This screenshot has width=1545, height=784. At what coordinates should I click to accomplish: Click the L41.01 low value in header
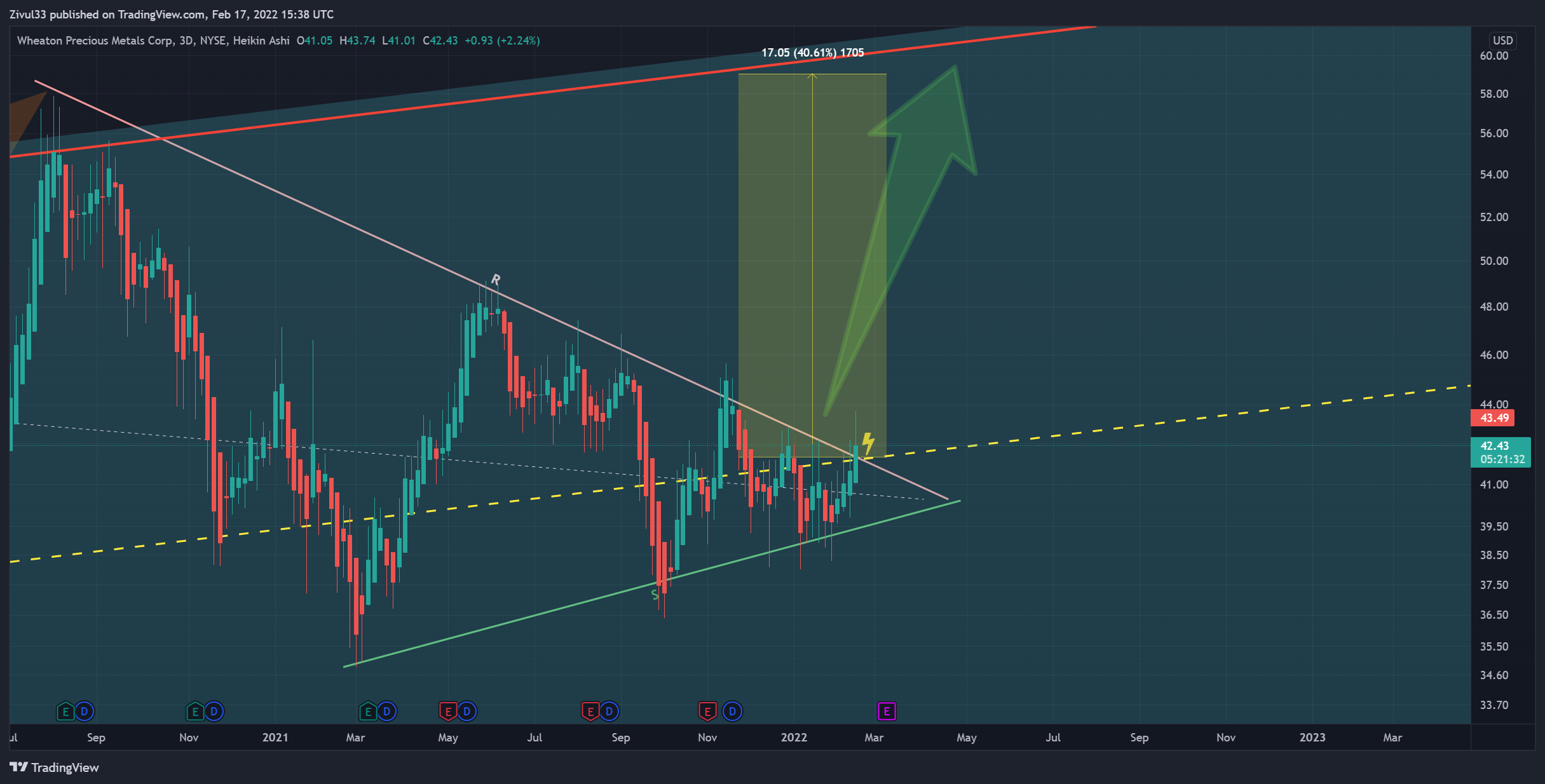(x=398, y=41)
